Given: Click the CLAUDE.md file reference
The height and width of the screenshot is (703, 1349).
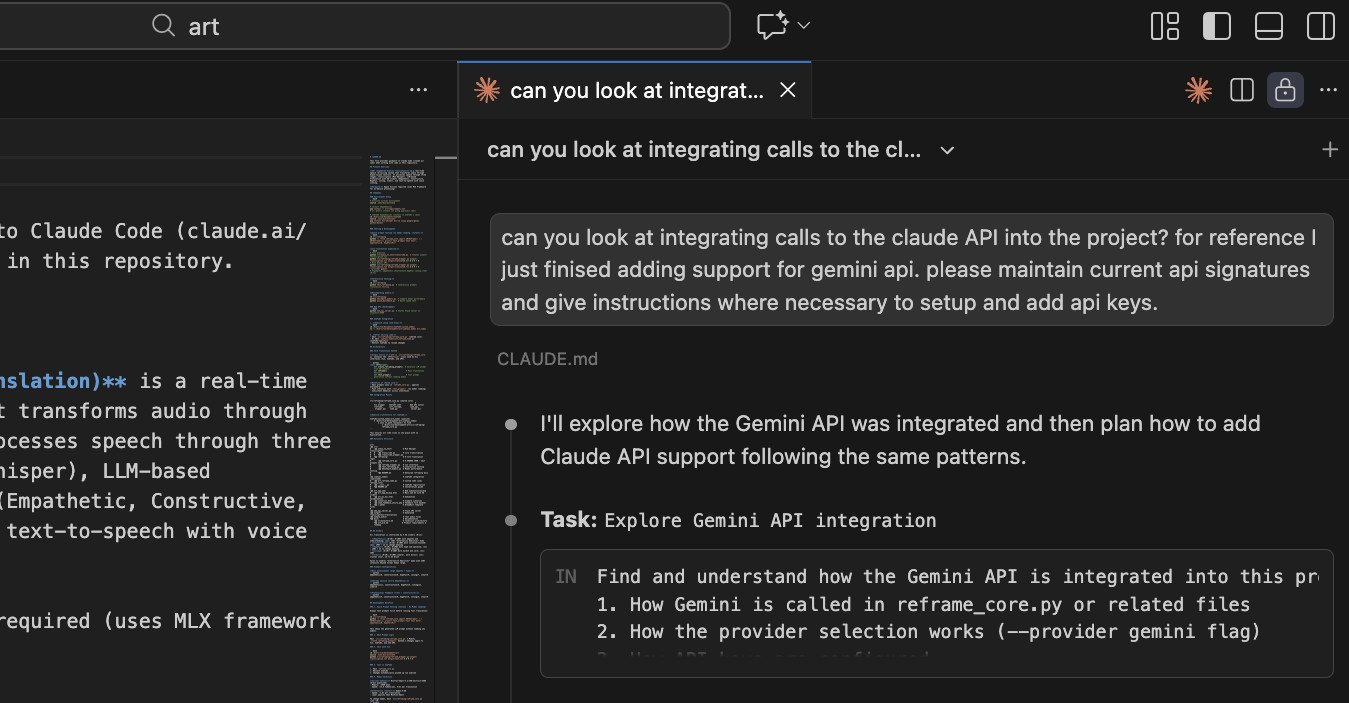Looking at the screenshot, I should click(x=547, y=359).
